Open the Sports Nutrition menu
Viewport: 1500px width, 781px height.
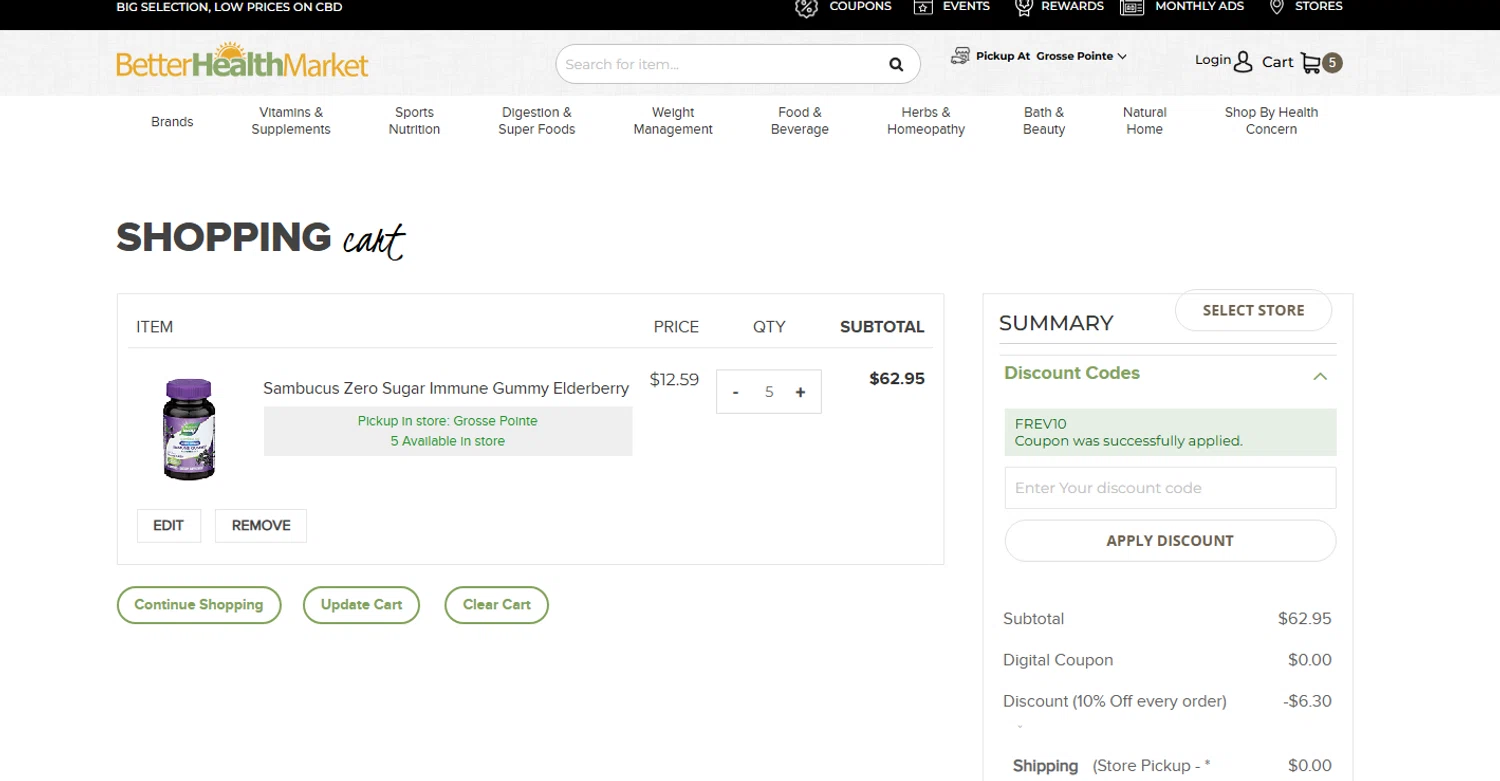coord(414,121)
